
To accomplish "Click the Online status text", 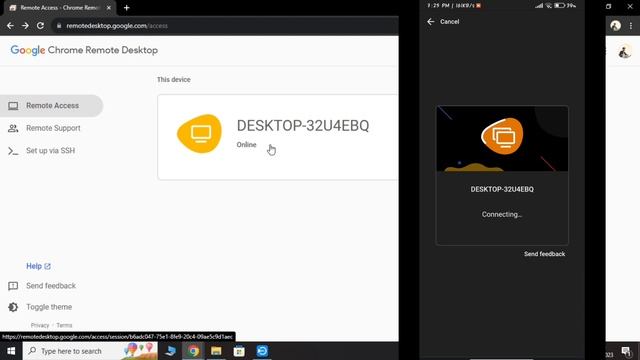I will [x=247, y=145].
